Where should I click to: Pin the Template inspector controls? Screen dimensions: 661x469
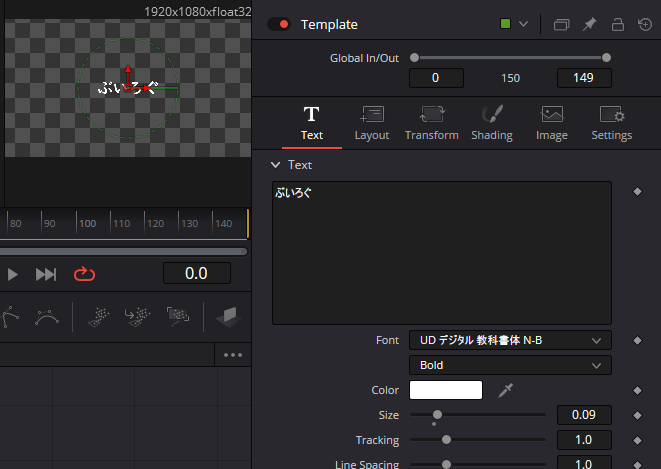click(x=589, y=24)
